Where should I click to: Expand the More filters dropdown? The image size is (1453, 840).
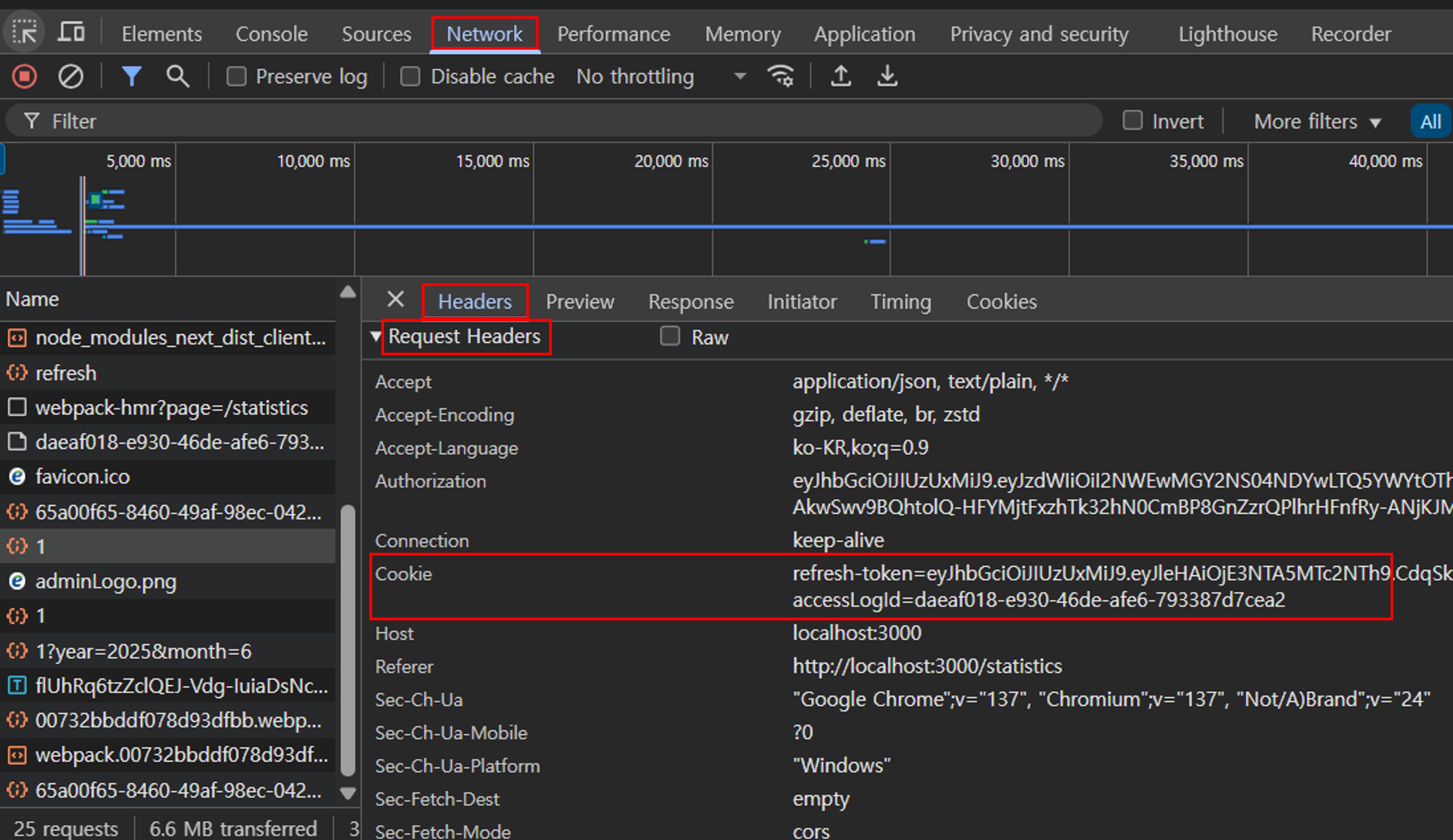click(1317, 122)
